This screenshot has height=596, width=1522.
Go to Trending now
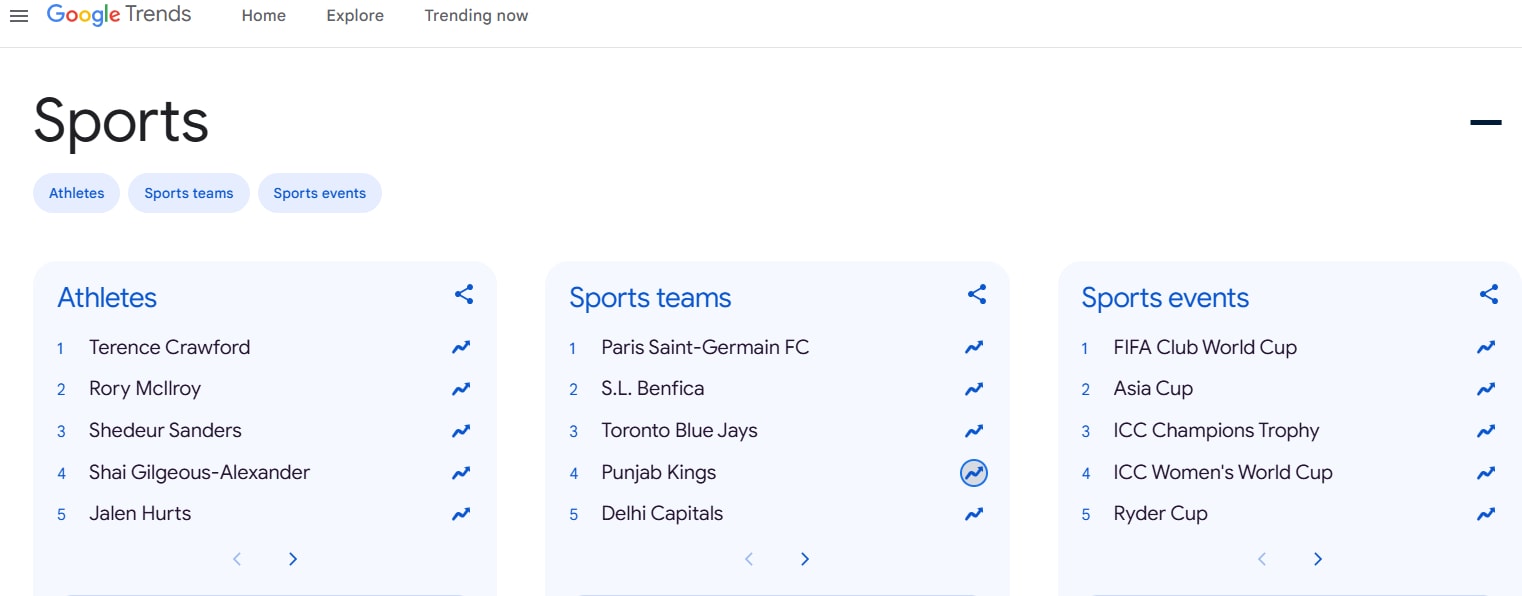pyautogui.click(x=476, y=16)
